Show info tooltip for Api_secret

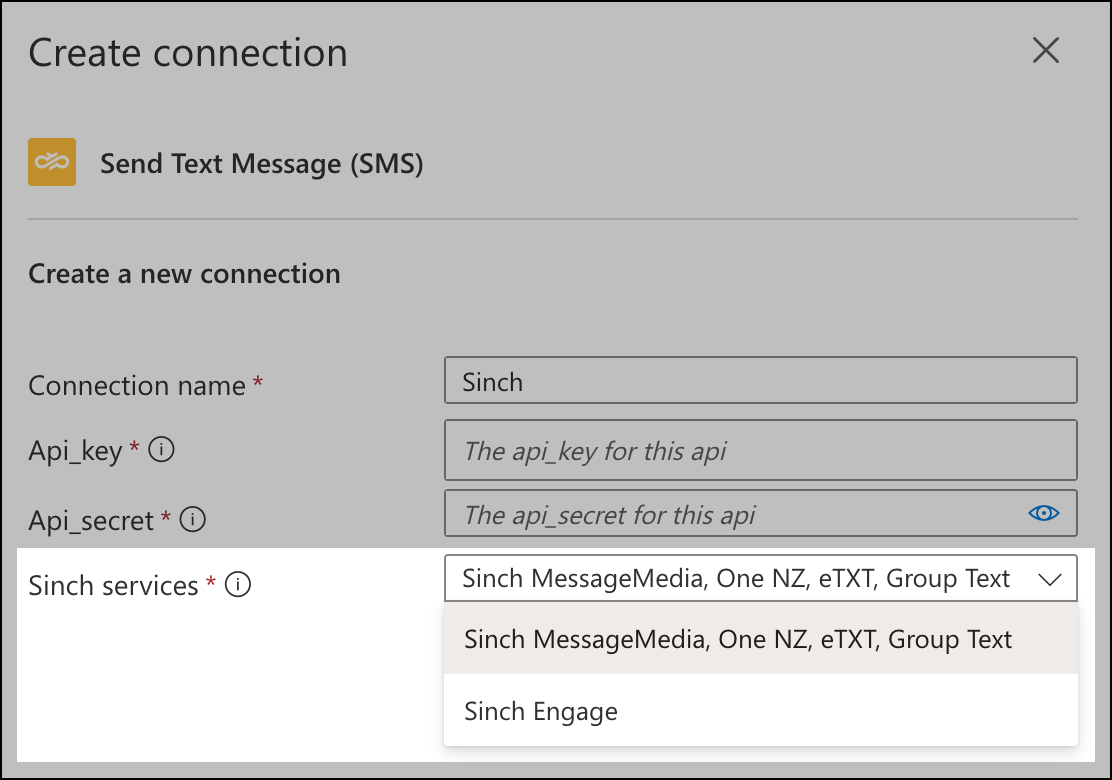[x=192, y=519]
